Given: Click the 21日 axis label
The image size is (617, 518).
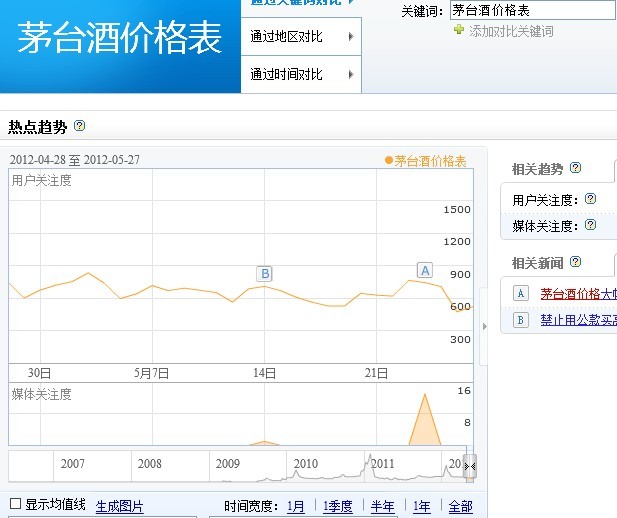Looking at the screenshot, I should (x=376, y=373).
